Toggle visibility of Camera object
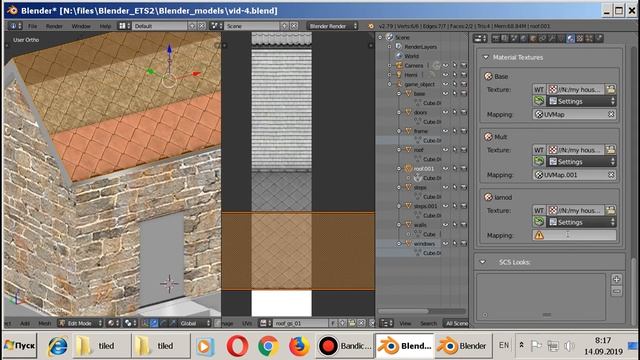 (x=445, y=65)
